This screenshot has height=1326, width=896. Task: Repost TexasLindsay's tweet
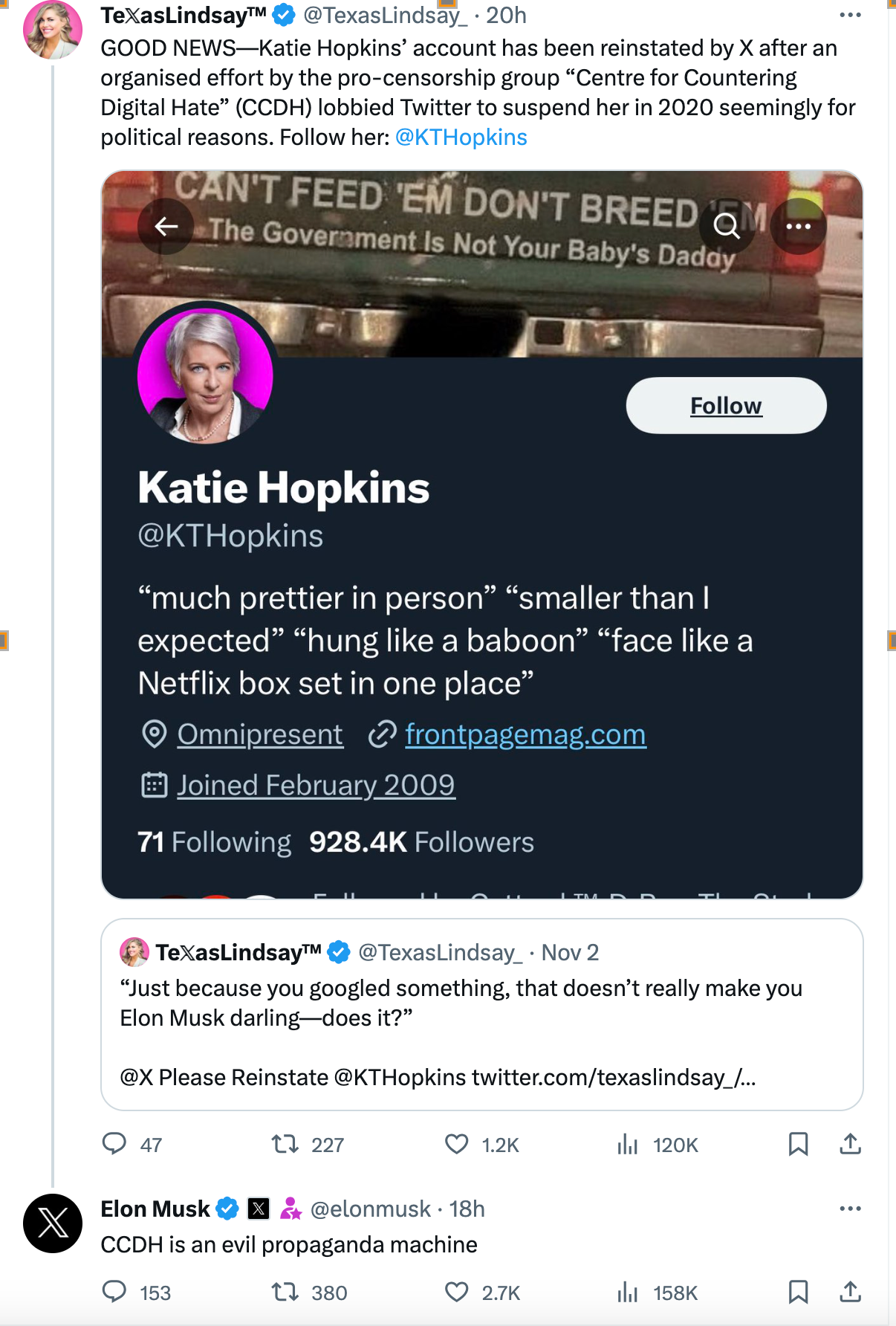pyautogui.click(x=285, y=1144)
